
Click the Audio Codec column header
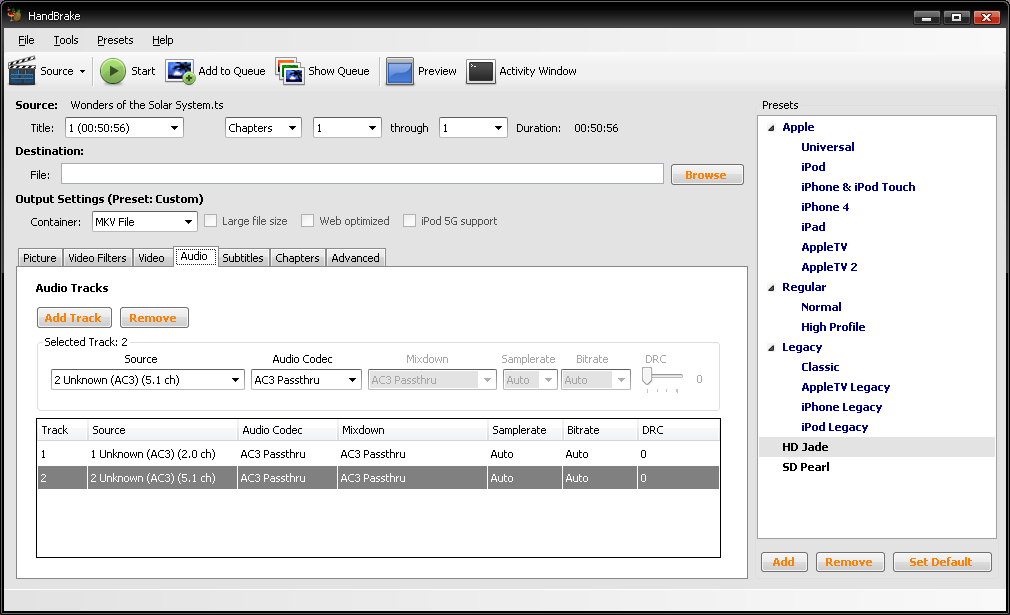tap(287, 430)
